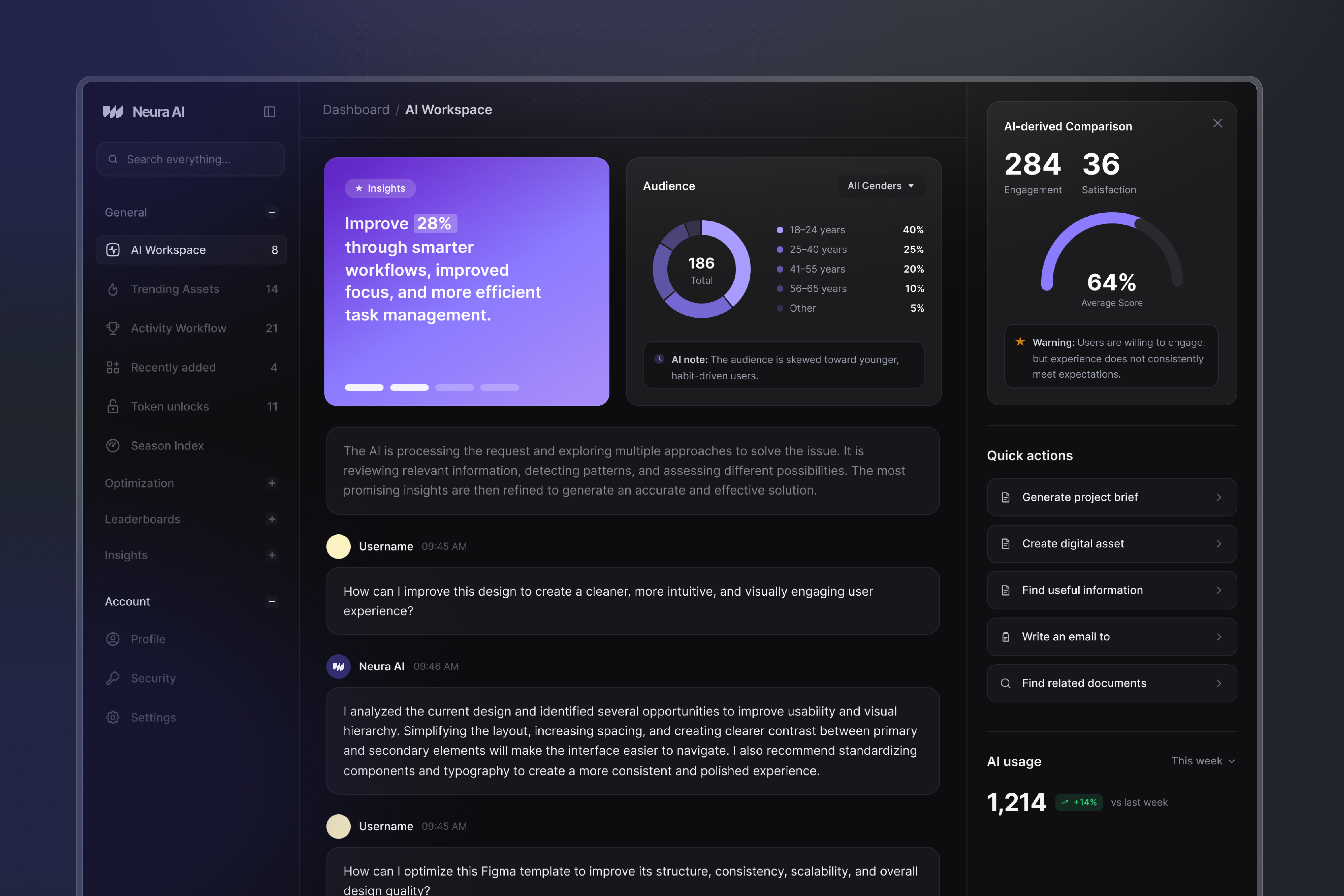Viewport: 1344px width, 896px height.
Task: Open Season Index in sidebar
Action: coord(192,446)
